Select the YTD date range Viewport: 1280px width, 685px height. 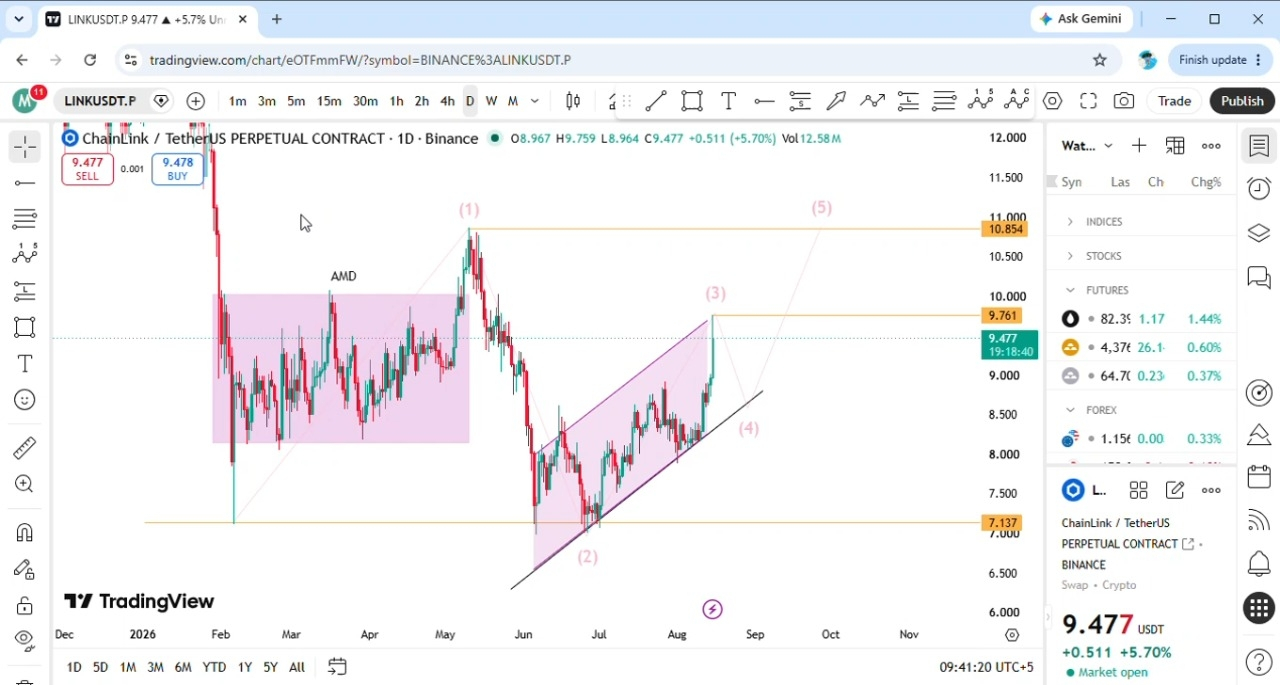[x=214, y=667]
